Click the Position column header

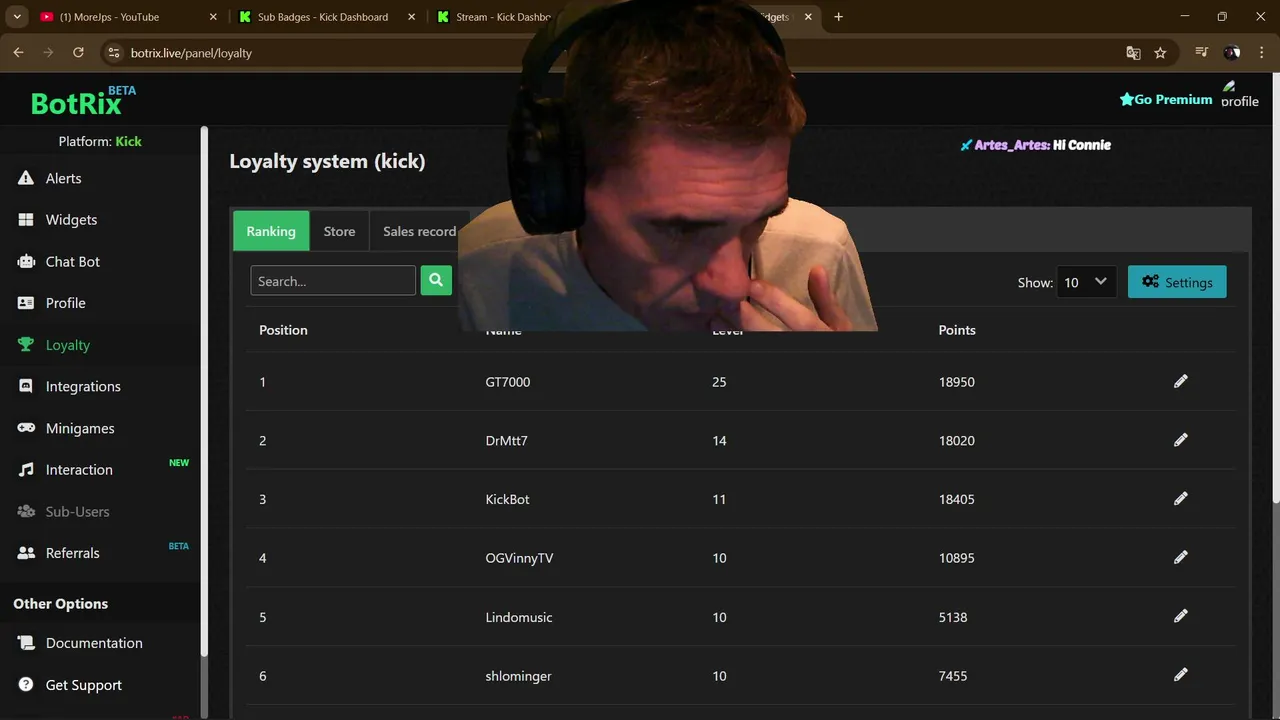point(283,330)
